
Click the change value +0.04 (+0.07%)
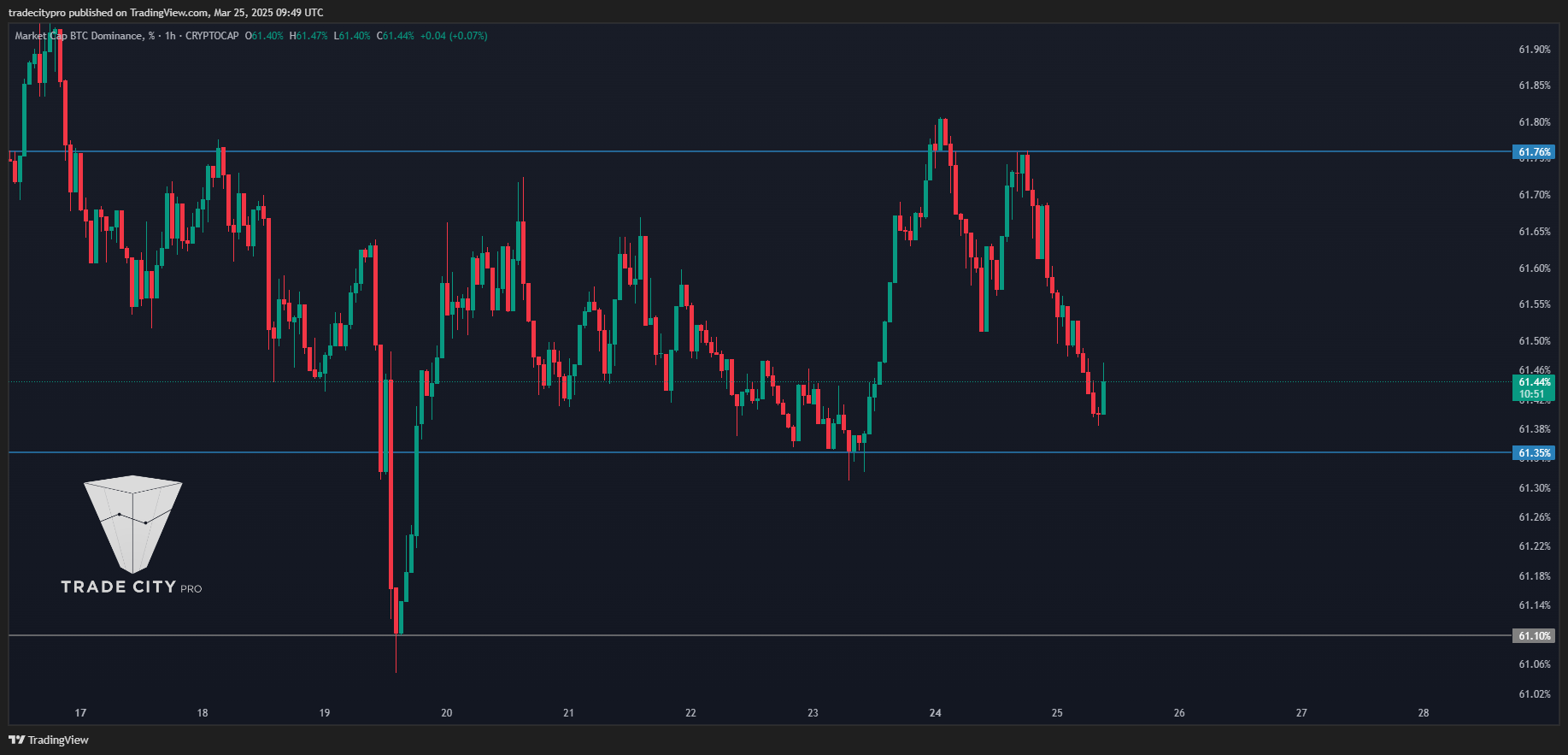tap(454, 36)
